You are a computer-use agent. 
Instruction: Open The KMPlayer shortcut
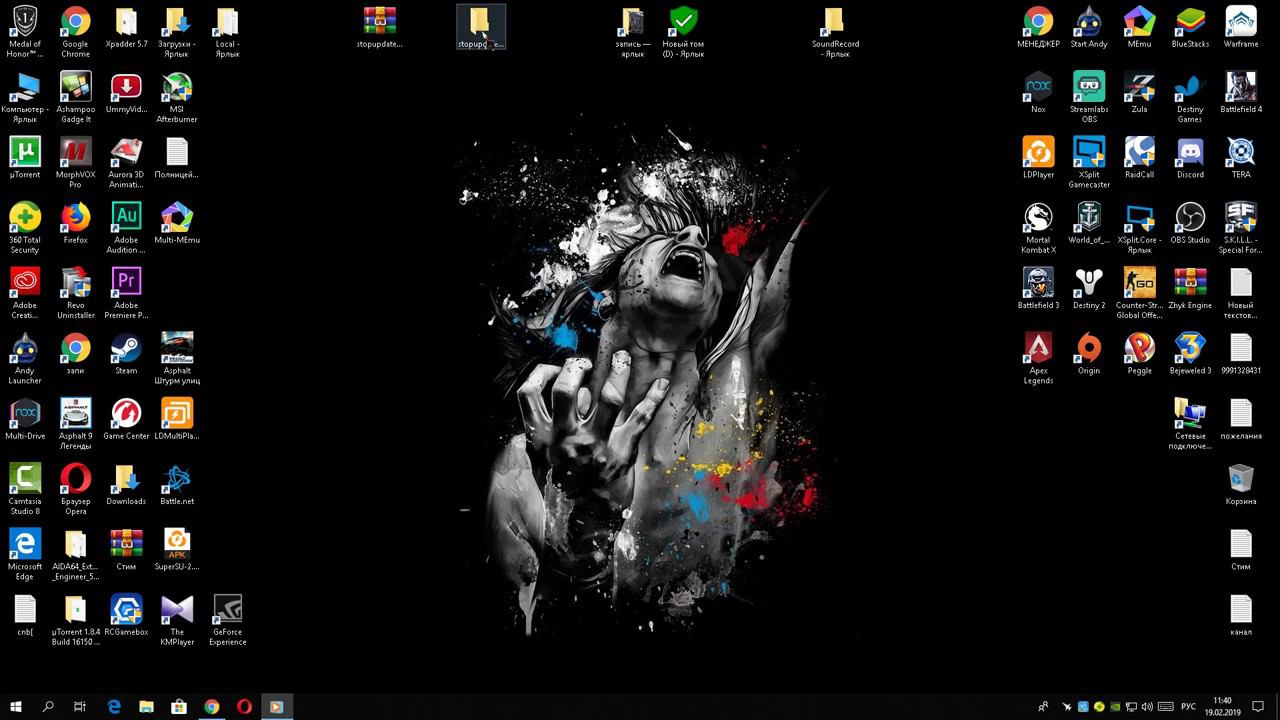[177, 620]
